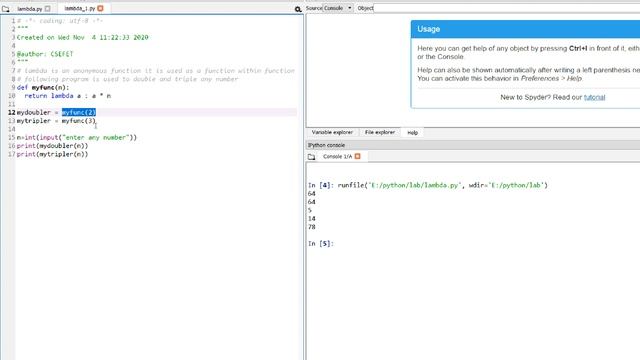Click console output value 78
Viewport: 640px width, 360px height.
(312, 227)
